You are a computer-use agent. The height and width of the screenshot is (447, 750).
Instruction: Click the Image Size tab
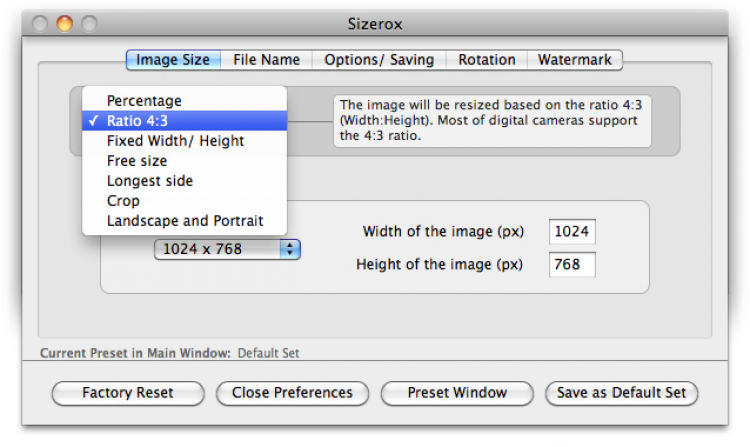[173, 60]
